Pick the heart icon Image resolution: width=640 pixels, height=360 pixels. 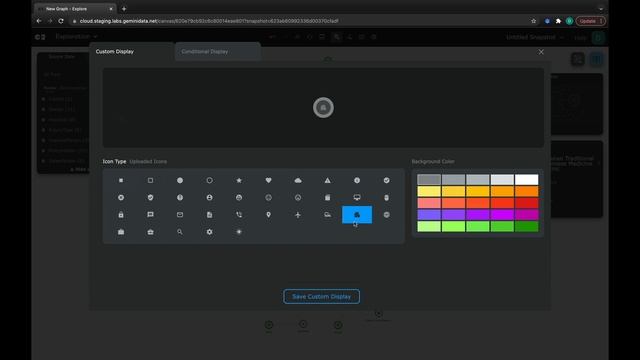pyautogui.click(x=268, y=180)
